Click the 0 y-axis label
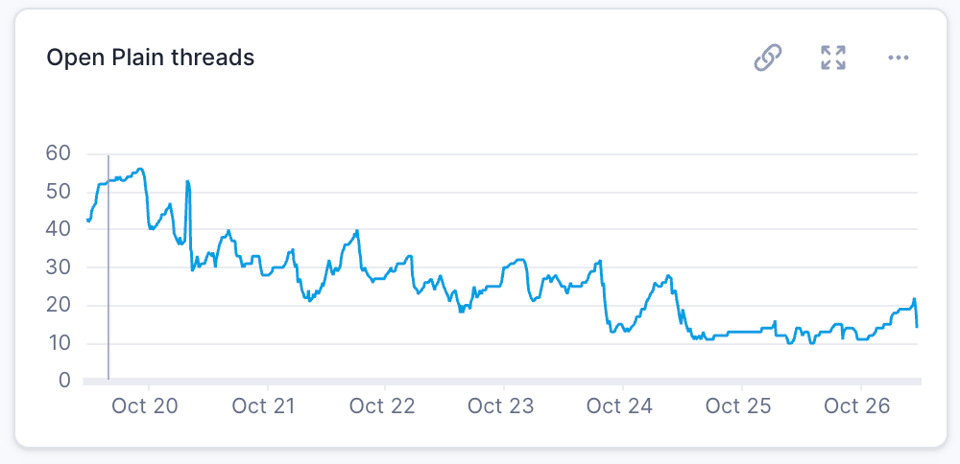 click(64, 380)
